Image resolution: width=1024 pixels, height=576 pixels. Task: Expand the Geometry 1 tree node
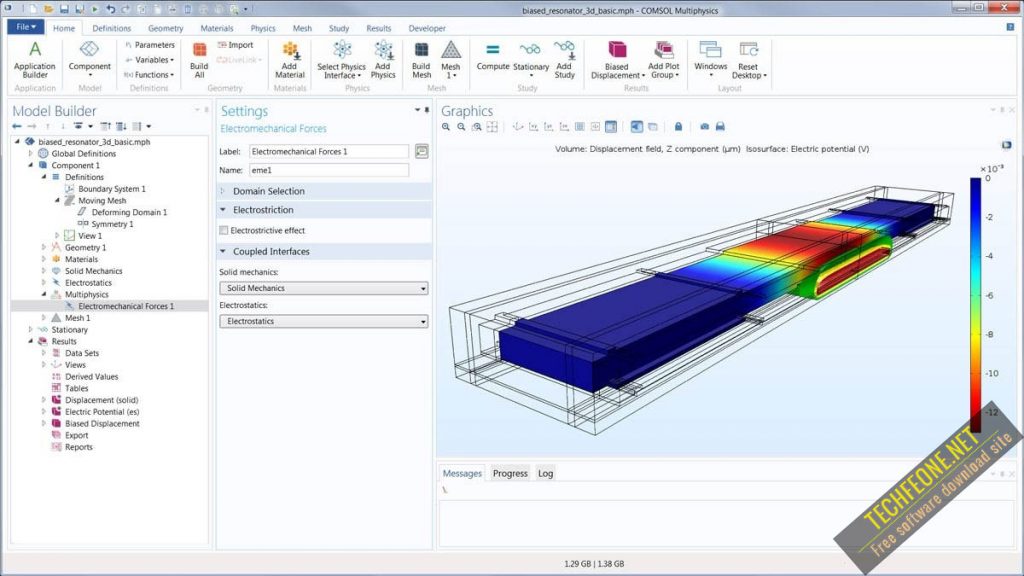[x=44, y=248]
